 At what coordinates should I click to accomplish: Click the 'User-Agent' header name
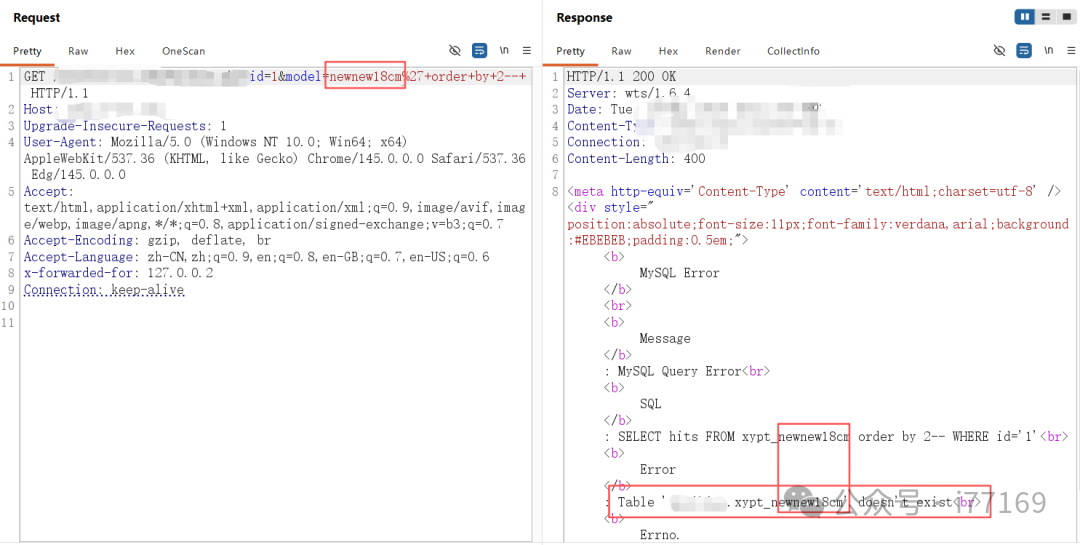coord(59,142)
